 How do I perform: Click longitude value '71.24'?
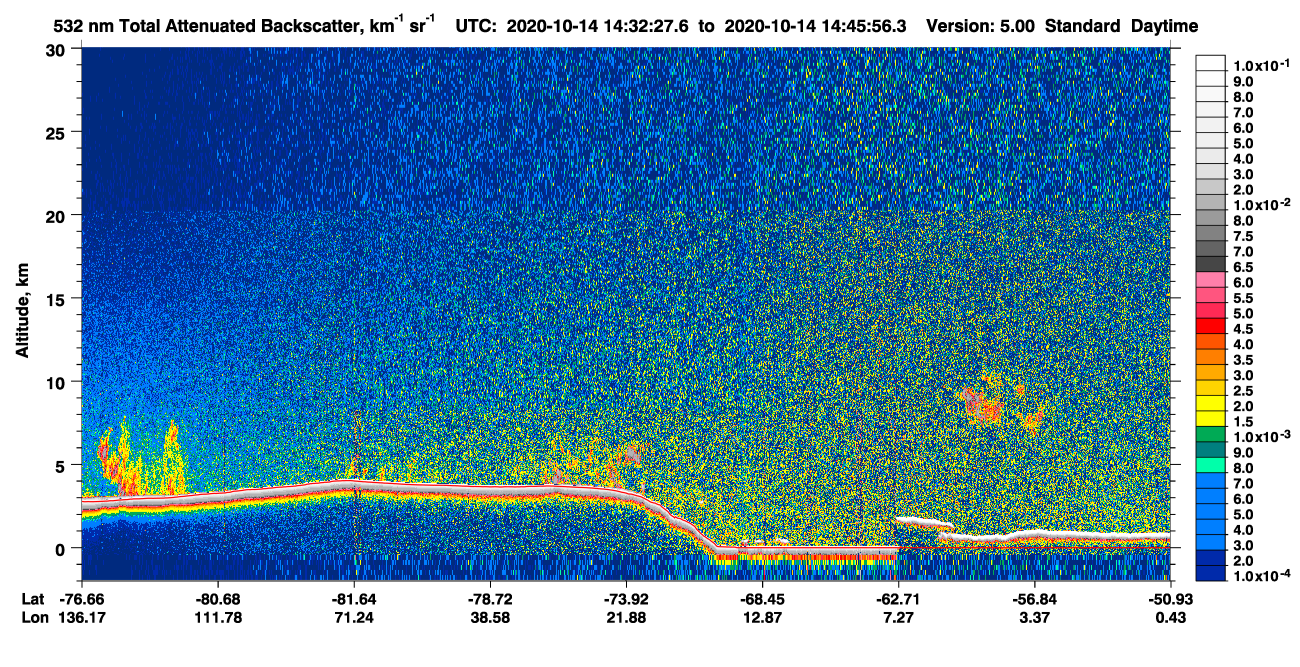[354, 617]
